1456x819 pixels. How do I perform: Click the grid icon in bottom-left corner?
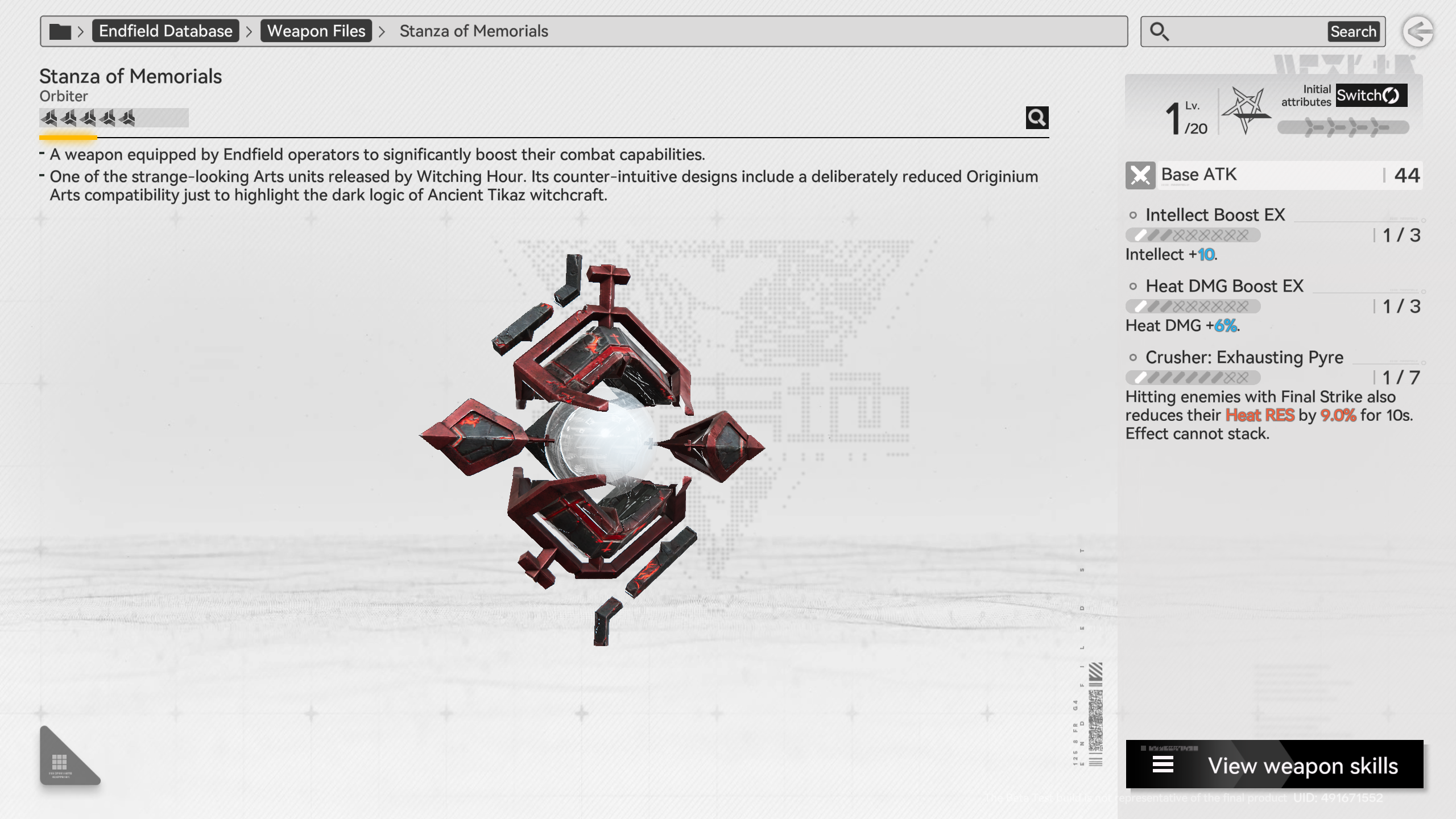point(60,761)
